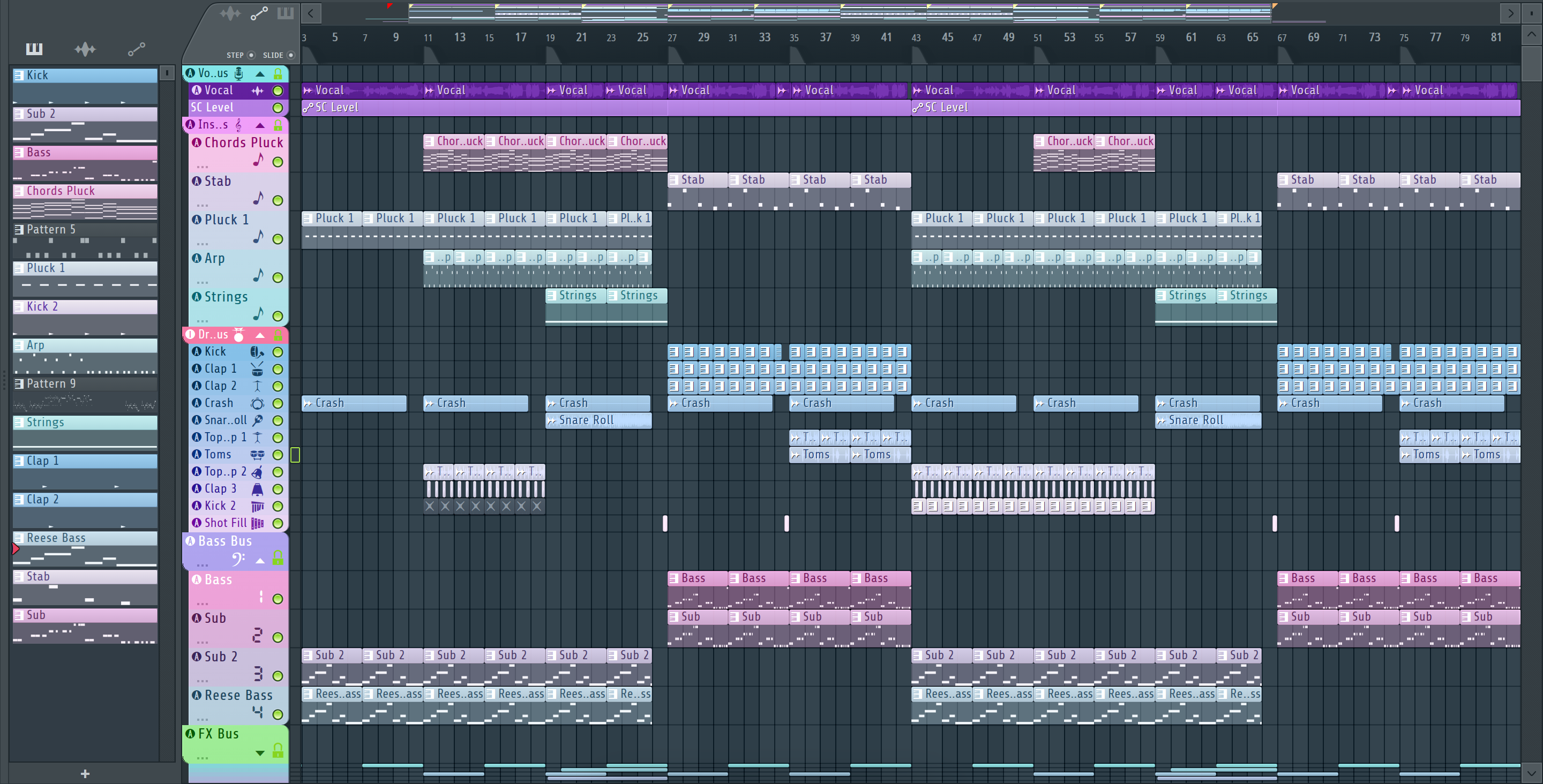Screen dimensions: 1543x784
Task: Click the microphone icon on Vocal Bus group
Action: tap(238, 73)
